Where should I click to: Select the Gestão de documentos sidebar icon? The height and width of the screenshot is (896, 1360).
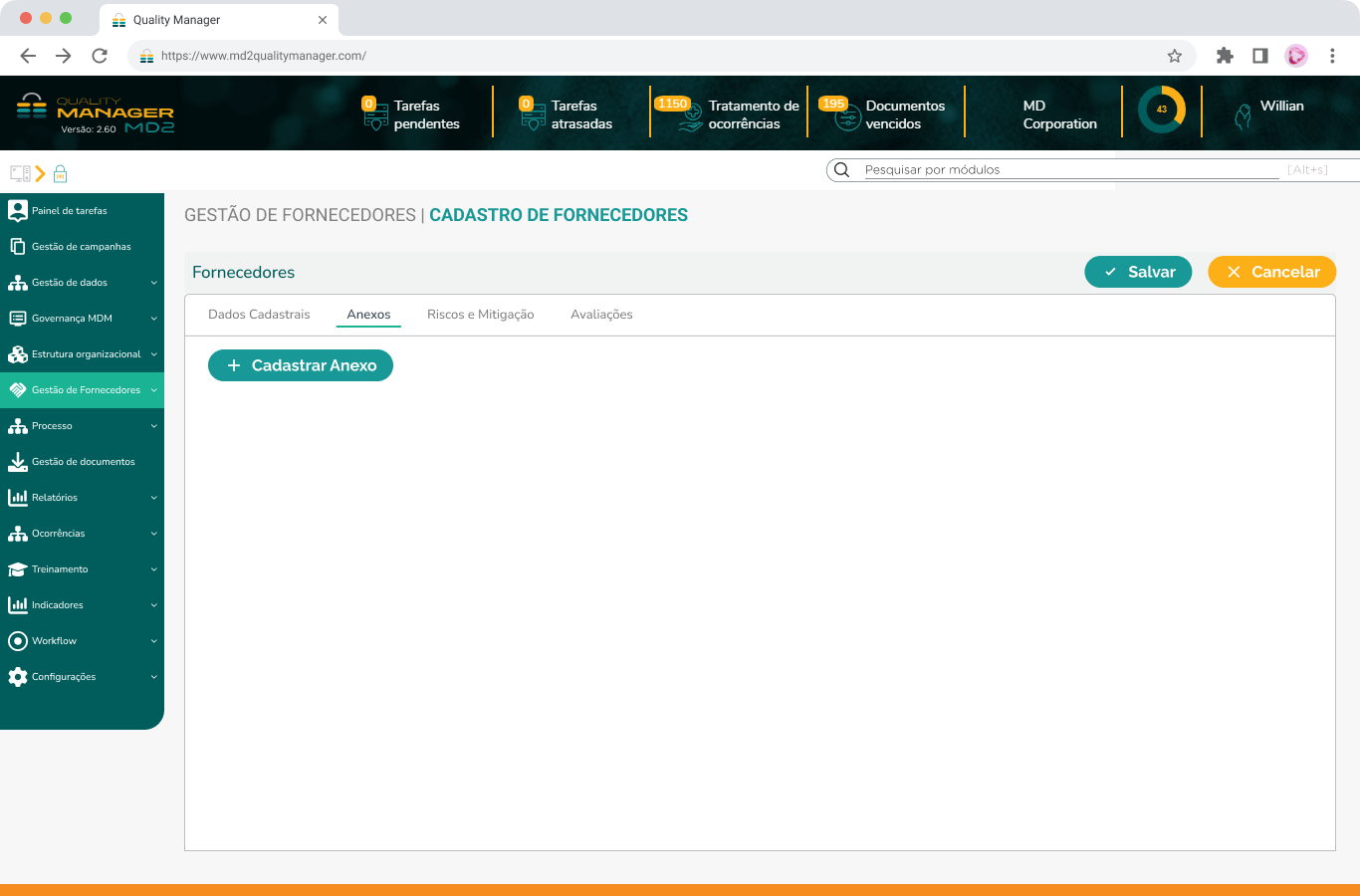[x=17, y=461]
